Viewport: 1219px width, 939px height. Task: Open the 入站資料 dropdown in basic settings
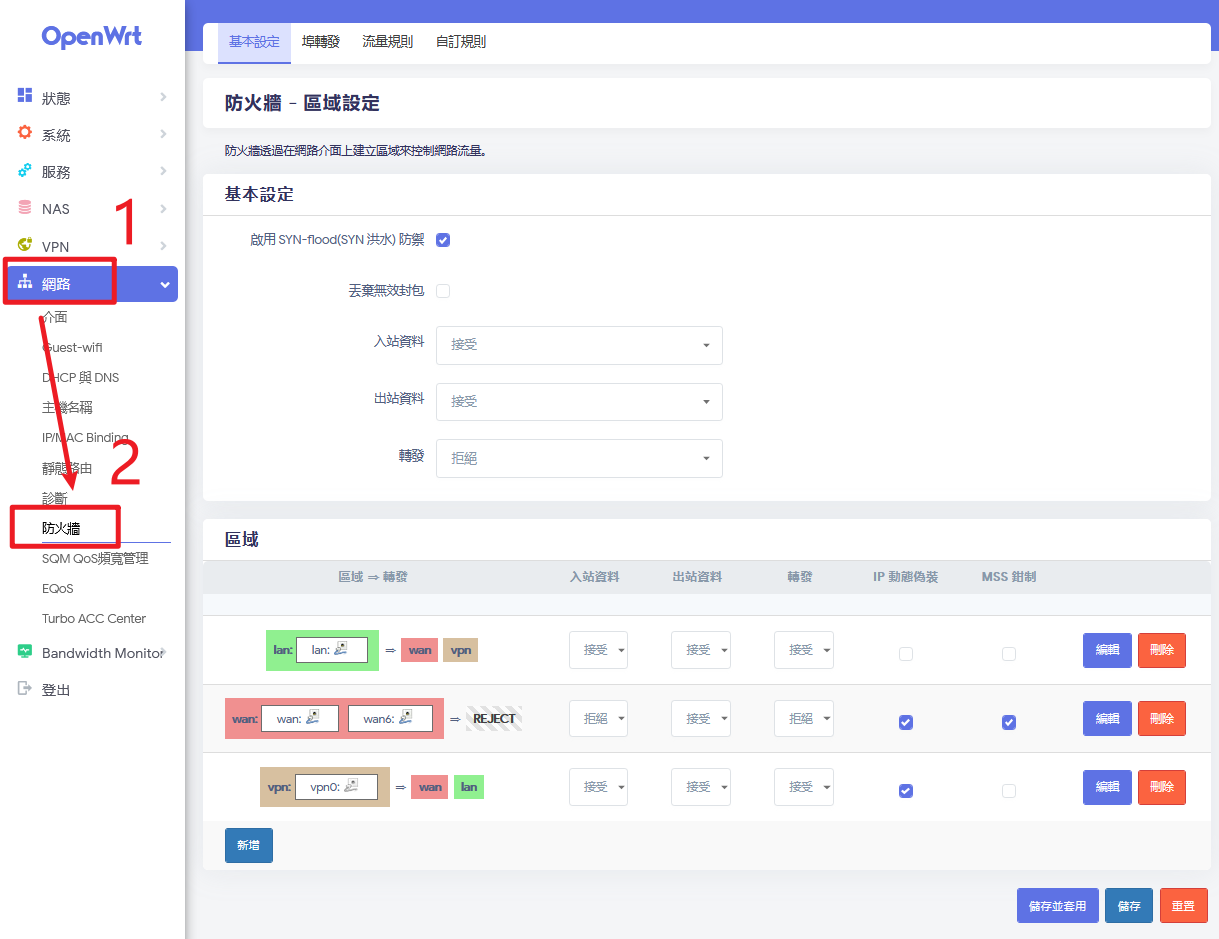pyautogui.click(x=579, y=345)
